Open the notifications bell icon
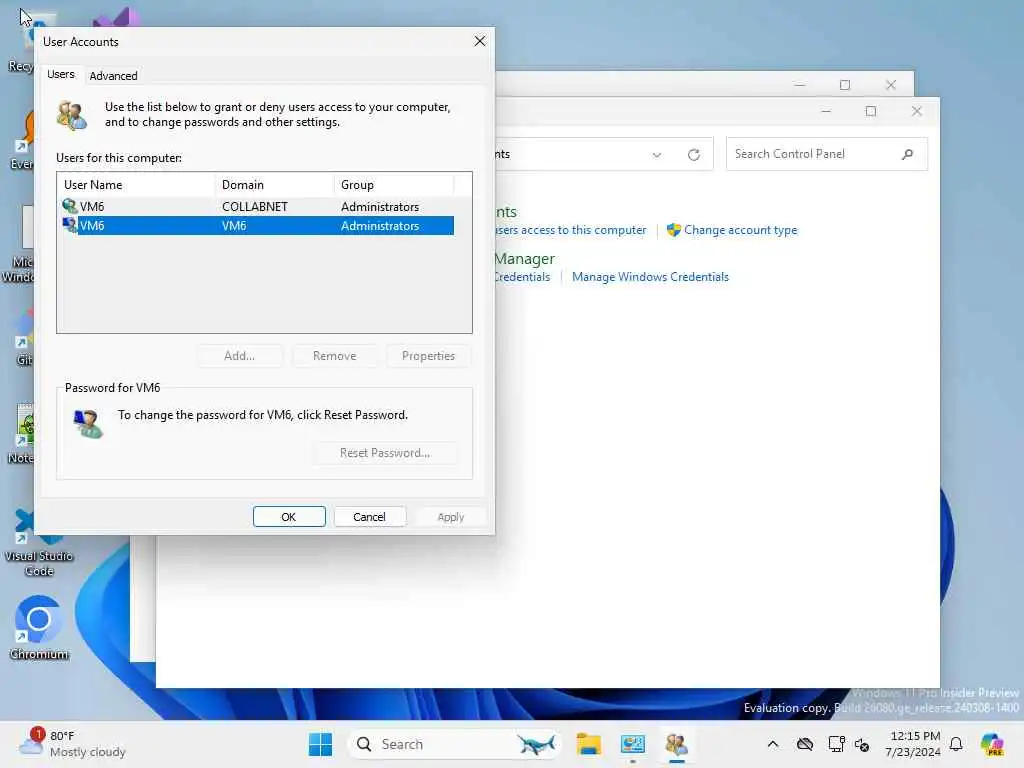1024x768 pixels. coord(956,744)
